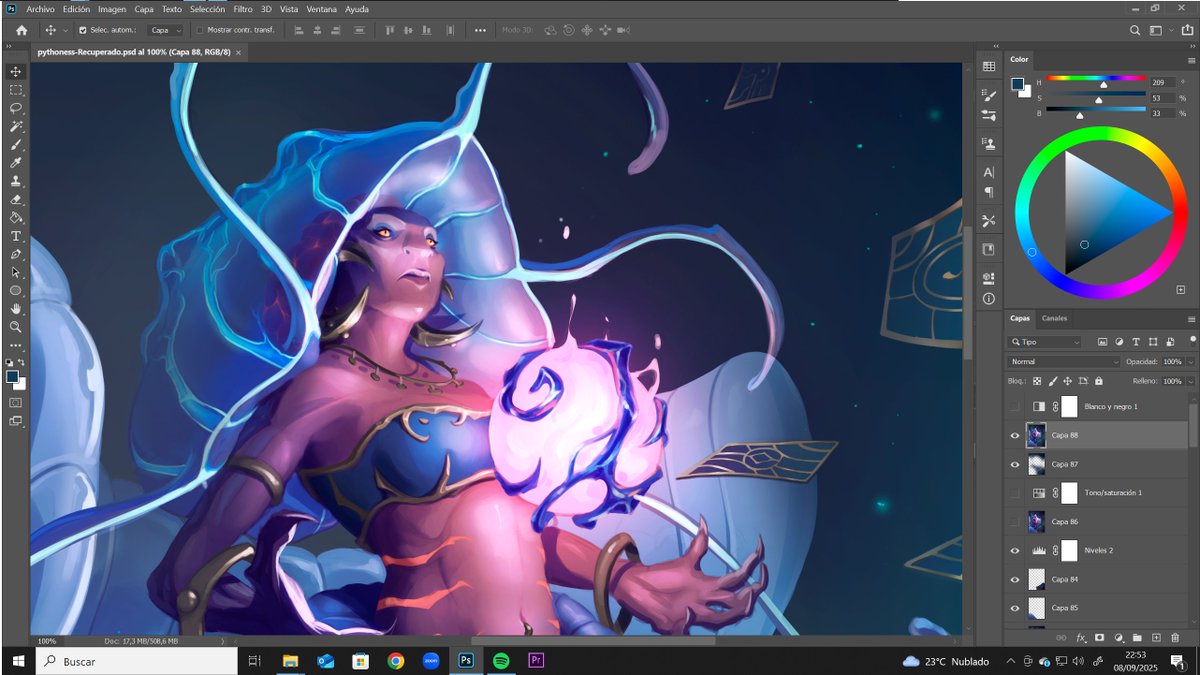Viewport: 1200px width, 675px height.
Task: Lock transparent pixels in layers panel
Action: 1037,381
